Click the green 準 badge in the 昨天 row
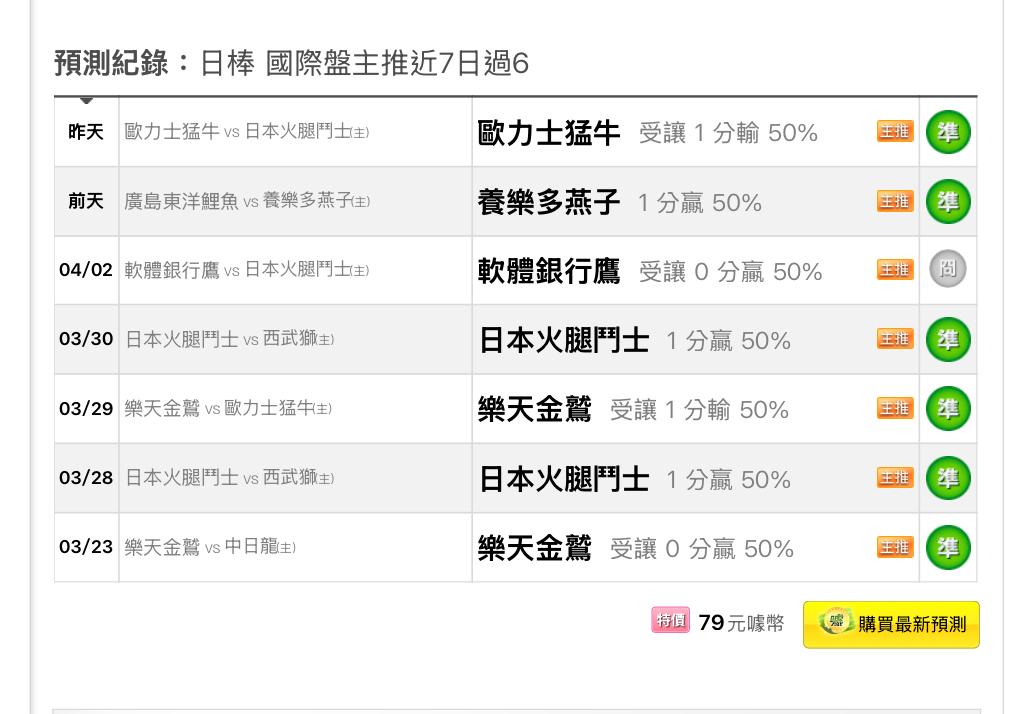This screenshot has height=714, width=1016. pos(947,132)
